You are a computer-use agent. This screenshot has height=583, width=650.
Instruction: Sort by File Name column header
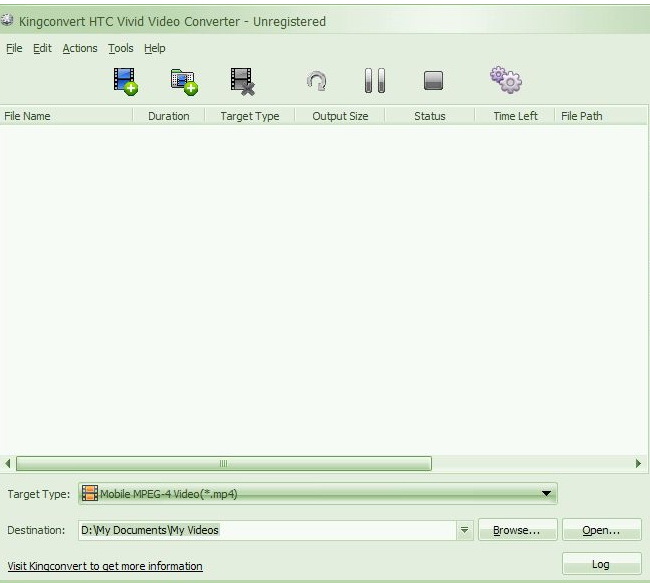(66, 116)
